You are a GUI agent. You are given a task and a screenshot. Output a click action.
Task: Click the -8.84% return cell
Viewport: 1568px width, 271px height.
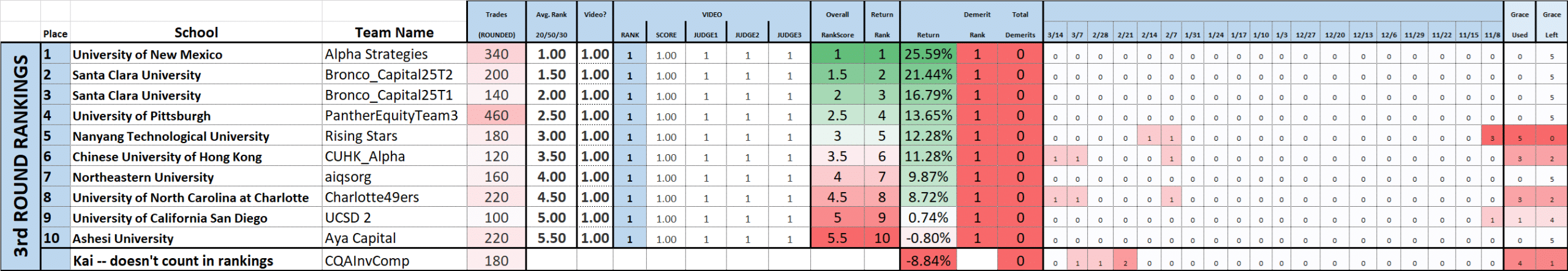coord(928,261)
